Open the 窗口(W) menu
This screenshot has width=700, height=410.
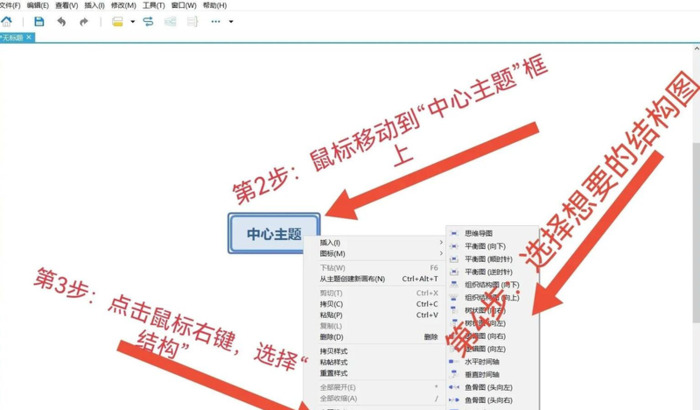point(184,5)
